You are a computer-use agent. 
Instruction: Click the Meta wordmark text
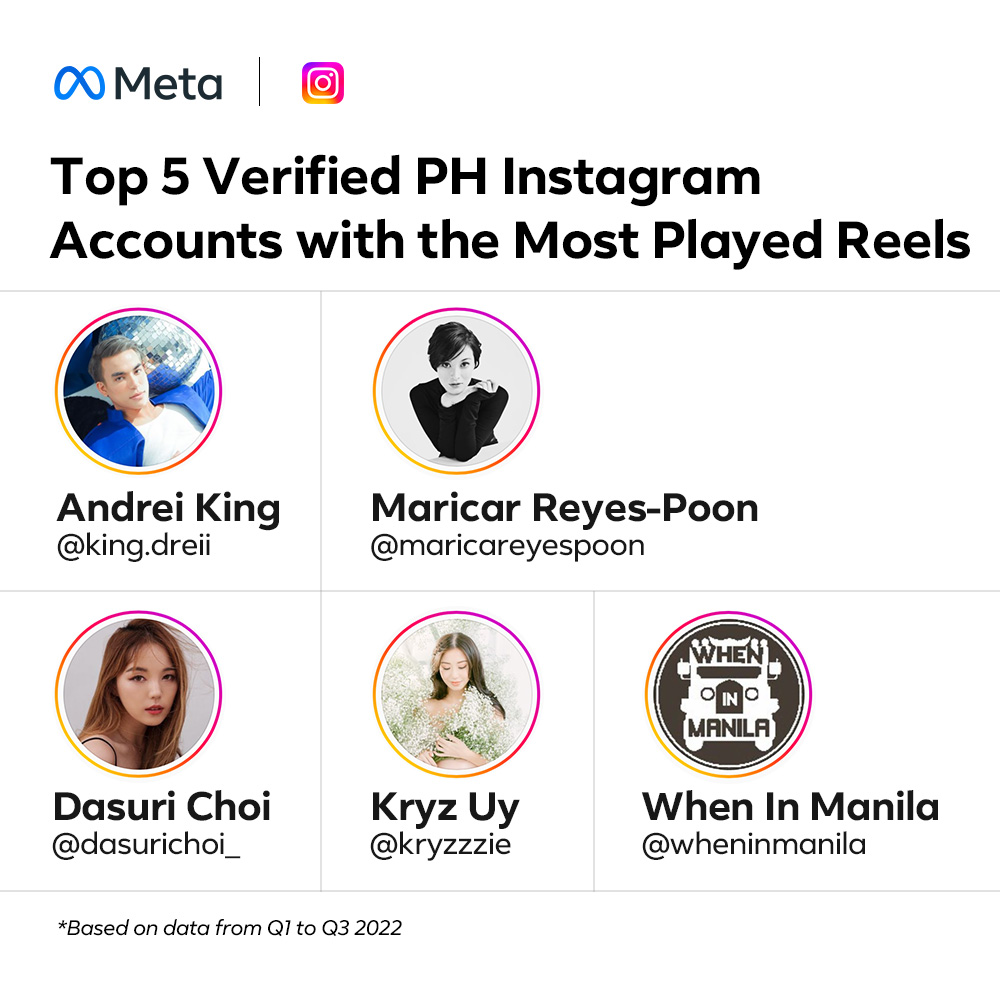[x=168, y=83]
